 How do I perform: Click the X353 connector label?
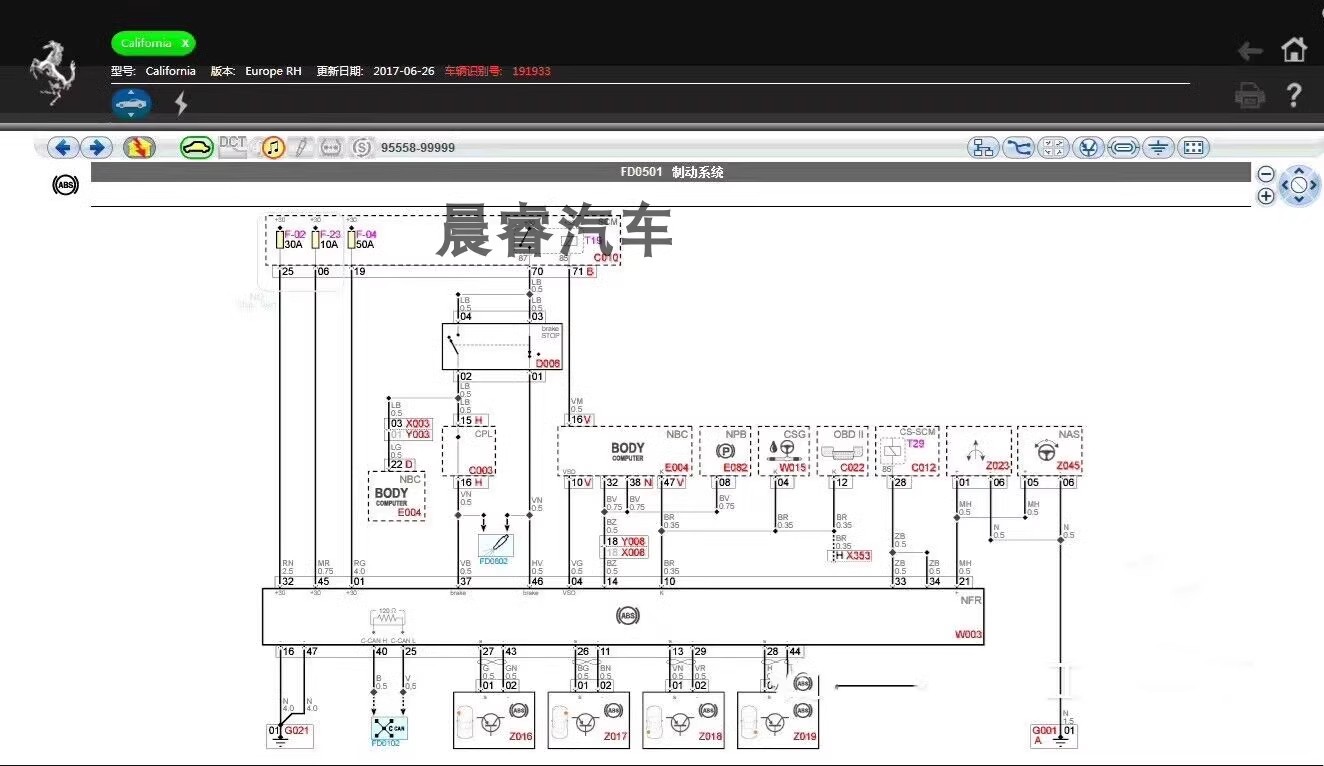858,555
